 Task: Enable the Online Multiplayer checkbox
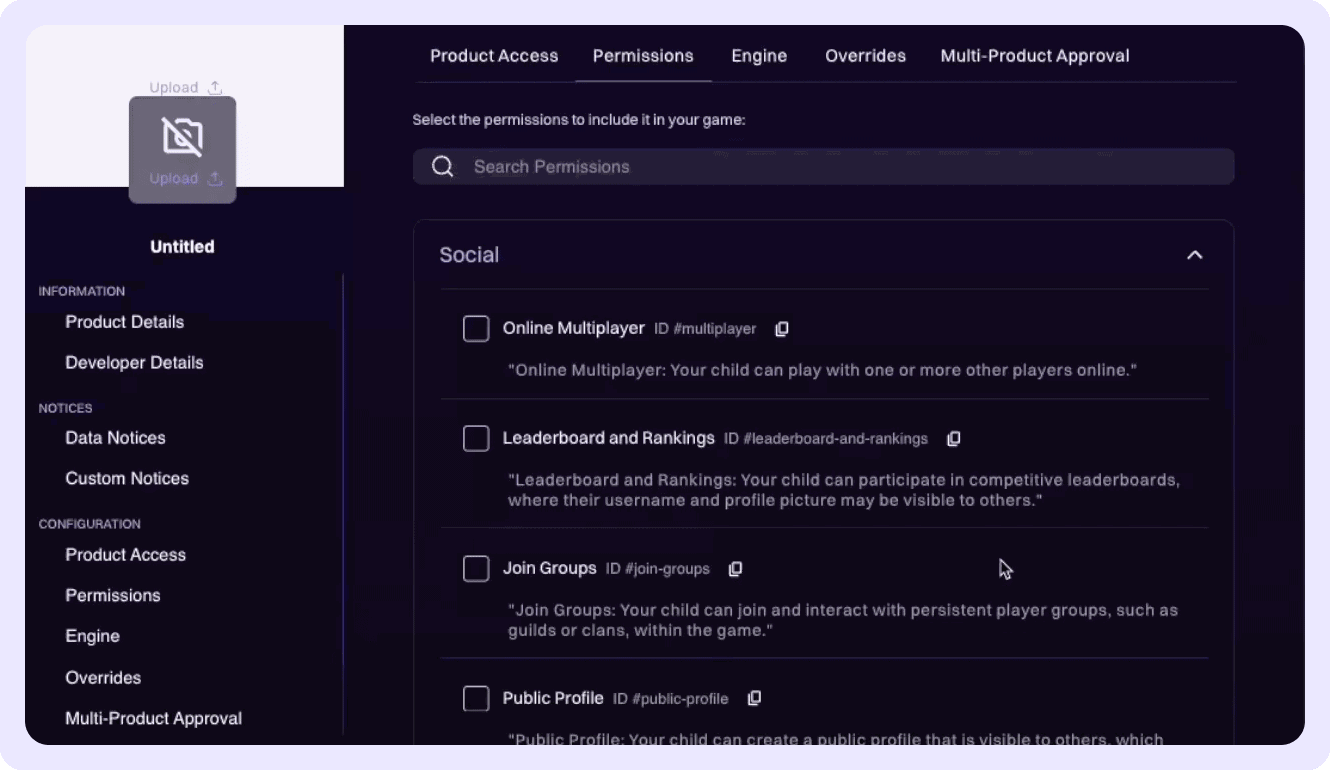476,329
